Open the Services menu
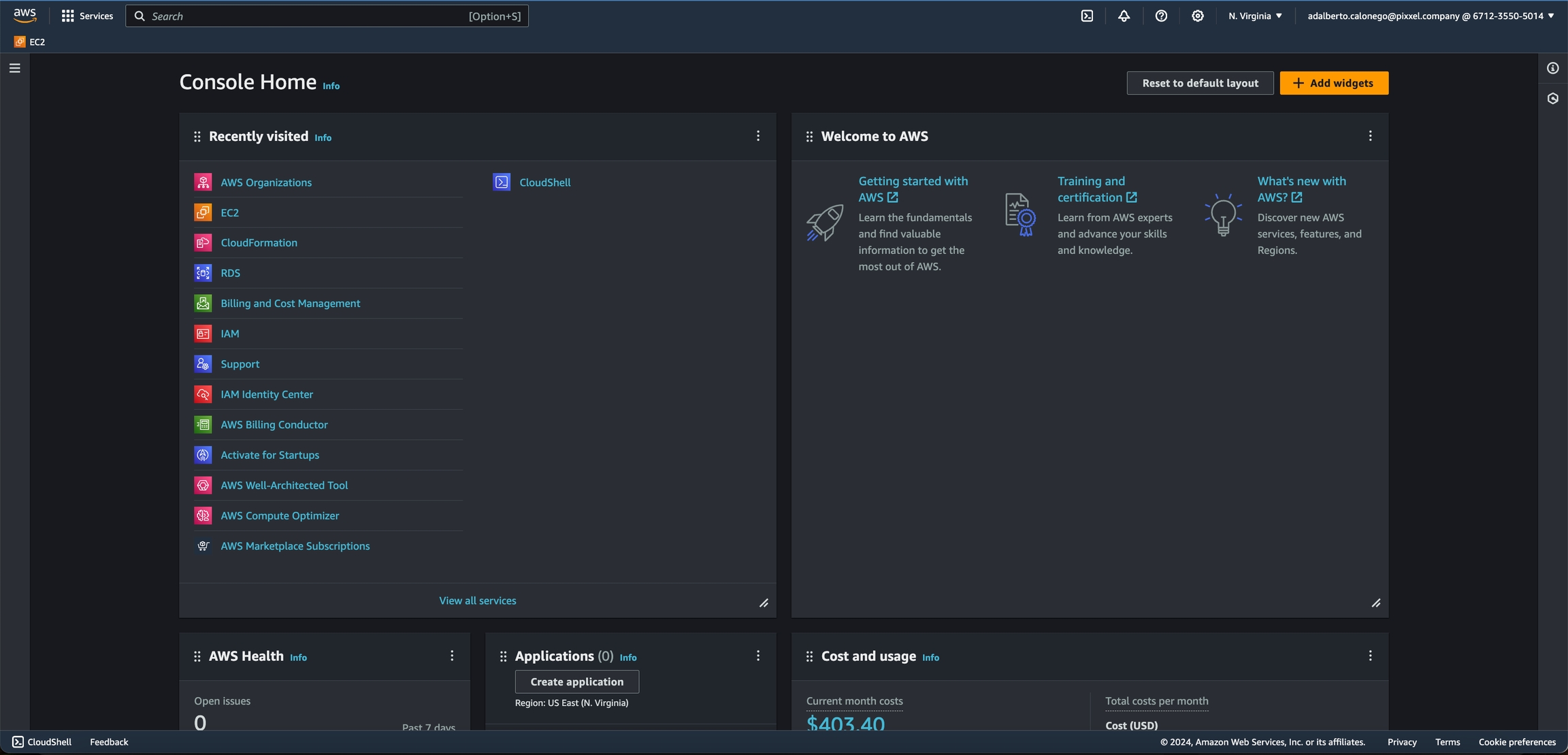This screenshot has width=1568, height=755. click(87, 16)
